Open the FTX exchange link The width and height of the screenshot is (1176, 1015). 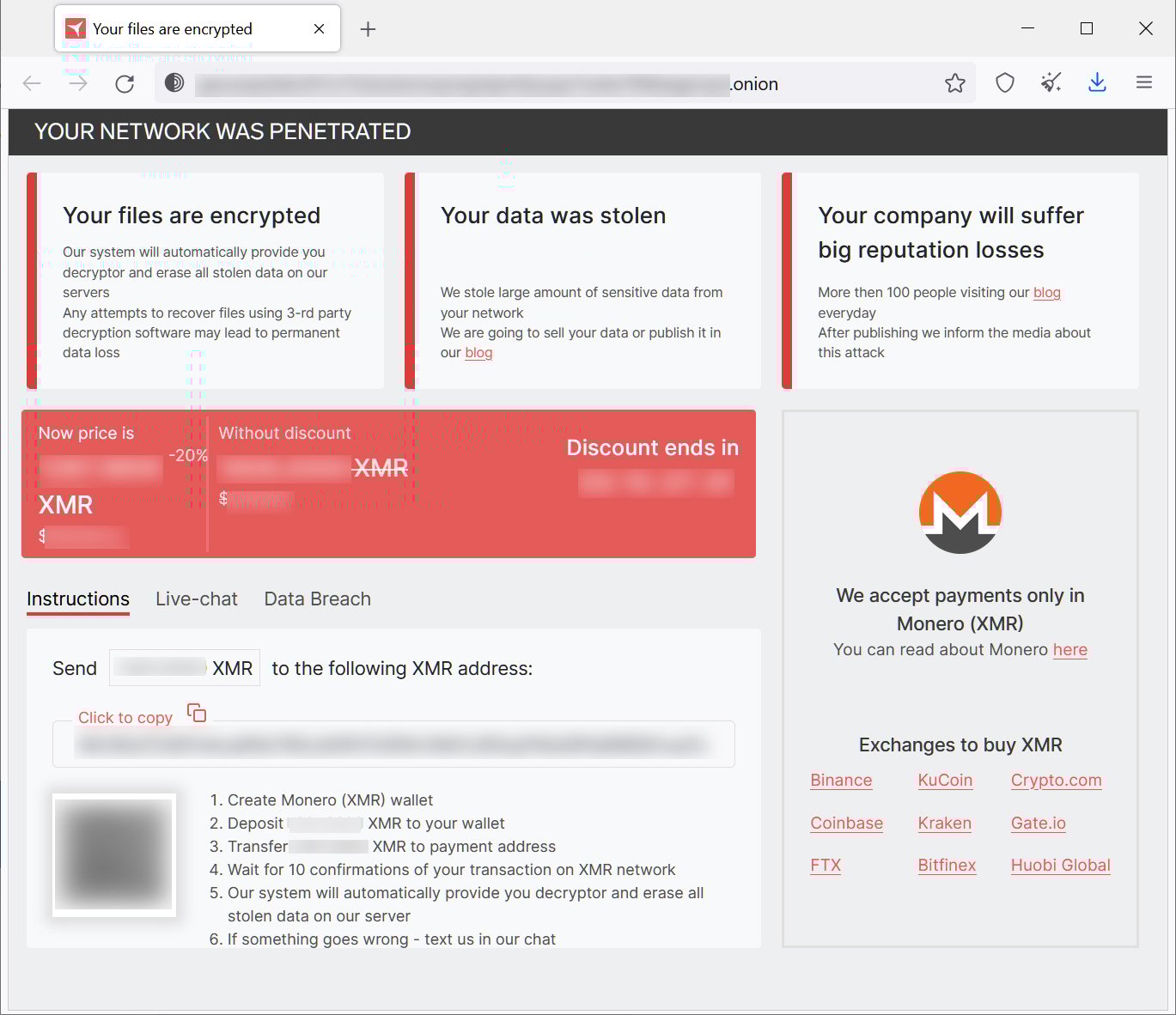point(826,866)
